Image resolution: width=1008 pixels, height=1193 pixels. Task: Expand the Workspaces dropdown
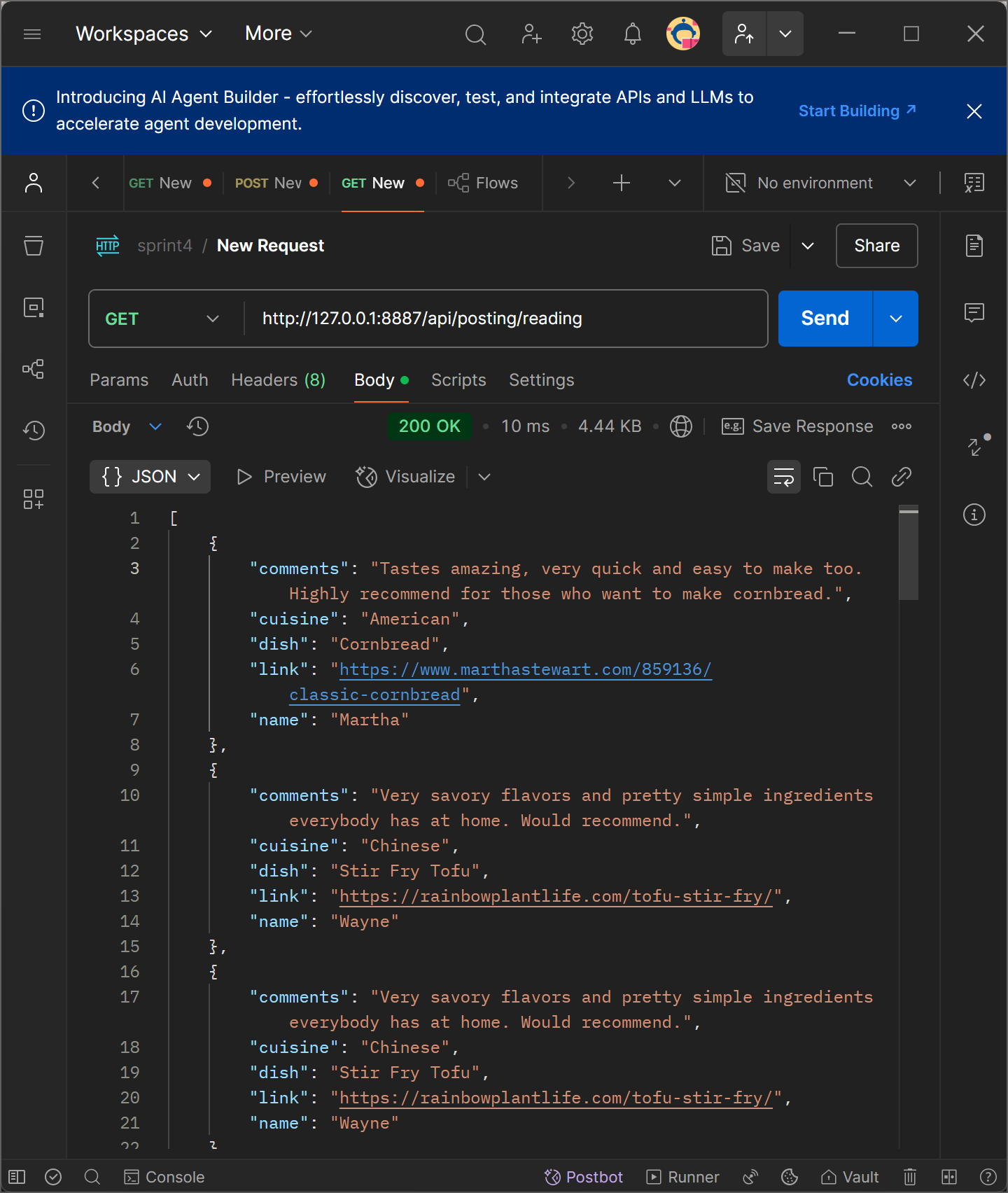[143, 34]
